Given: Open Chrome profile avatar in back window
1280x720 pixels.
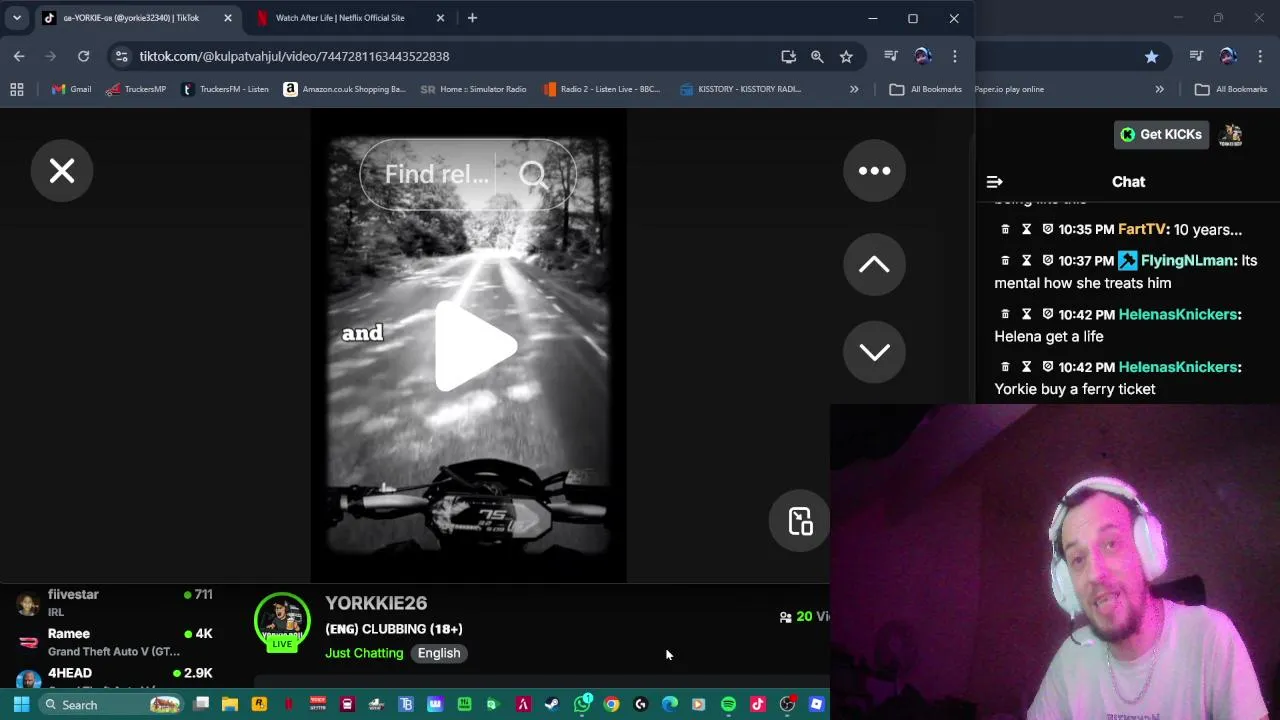Looking at the screenshot, I should pyautogui.click(x=1228, y=57).
